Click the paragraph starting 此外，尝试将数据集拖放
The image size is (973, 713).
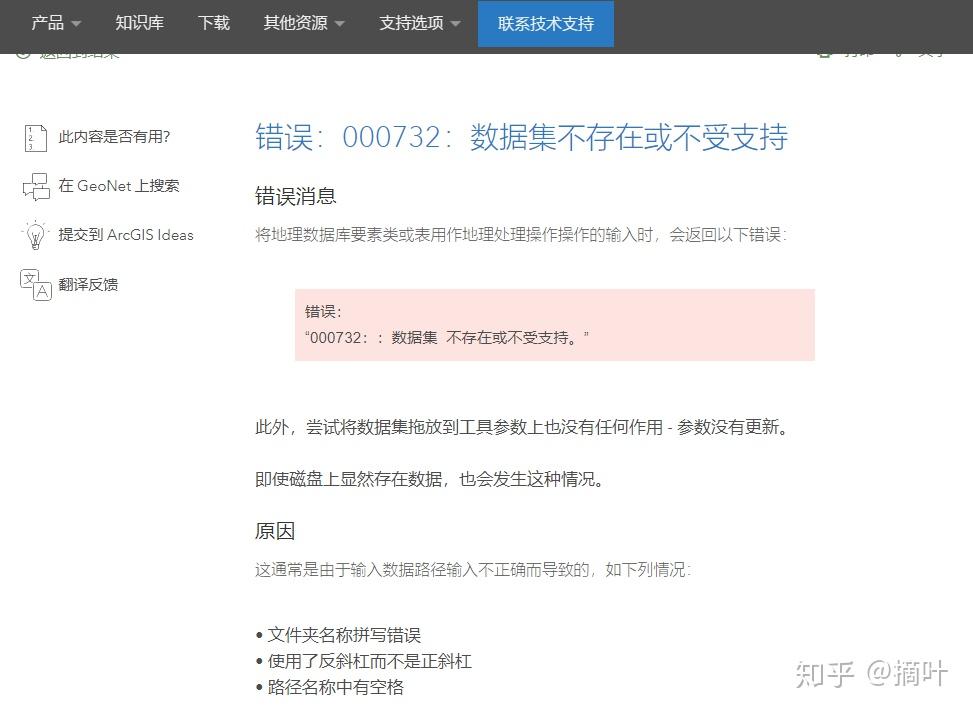click(x=522, y=427)
